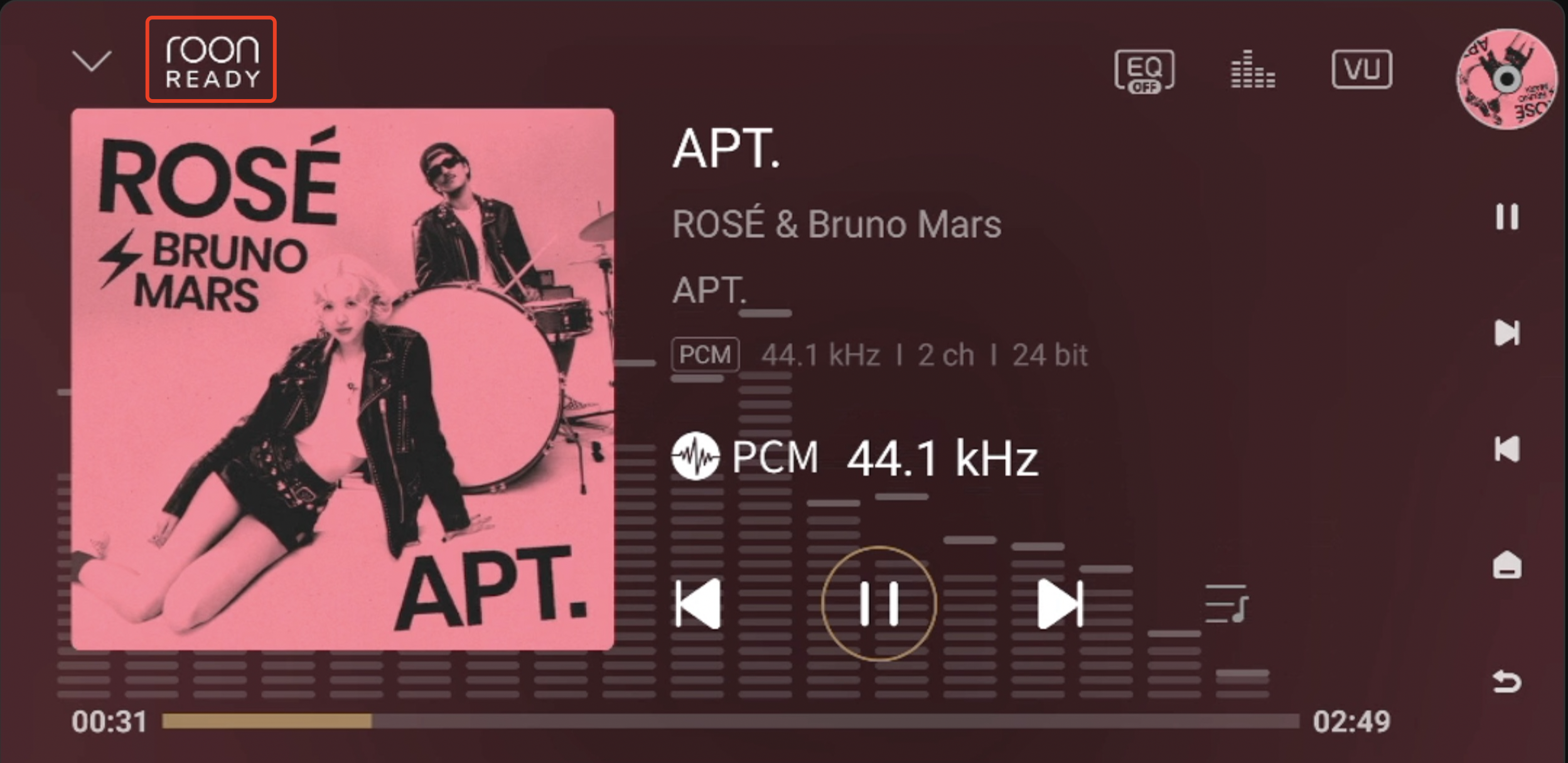Toggle the EQ OFF button

(1144, 71)
